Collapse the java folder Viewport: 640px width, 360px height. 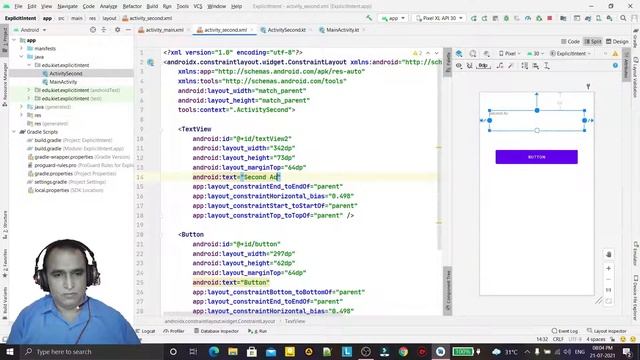point(22,57)
